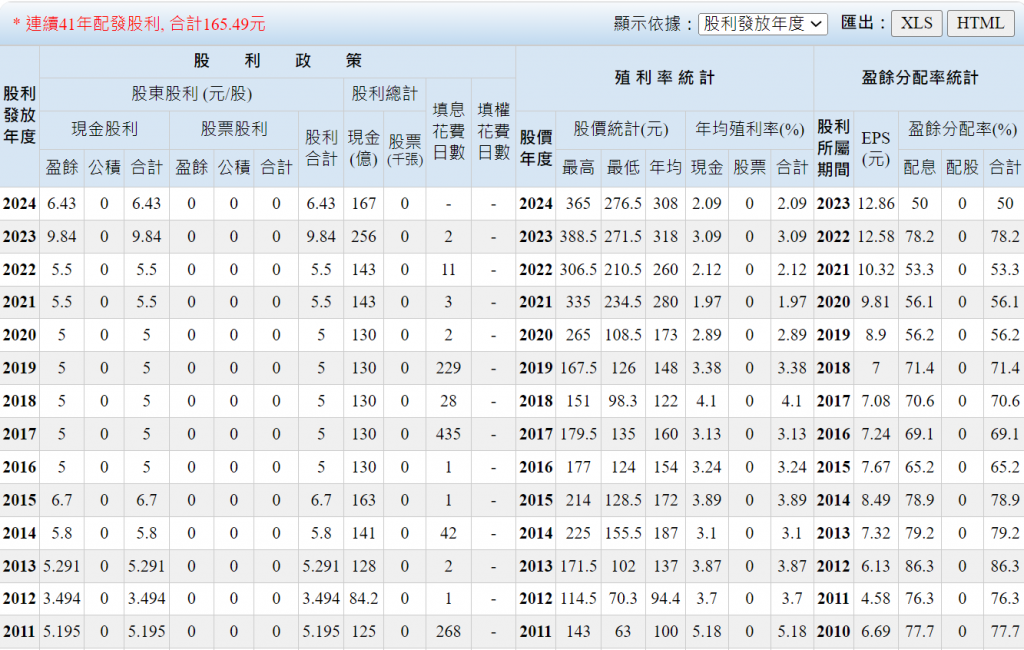Image resolution: width=1024 pixels, height=650 pixels.
Task: Select the 股票股利 sub-header
Action: click(233, 129)
